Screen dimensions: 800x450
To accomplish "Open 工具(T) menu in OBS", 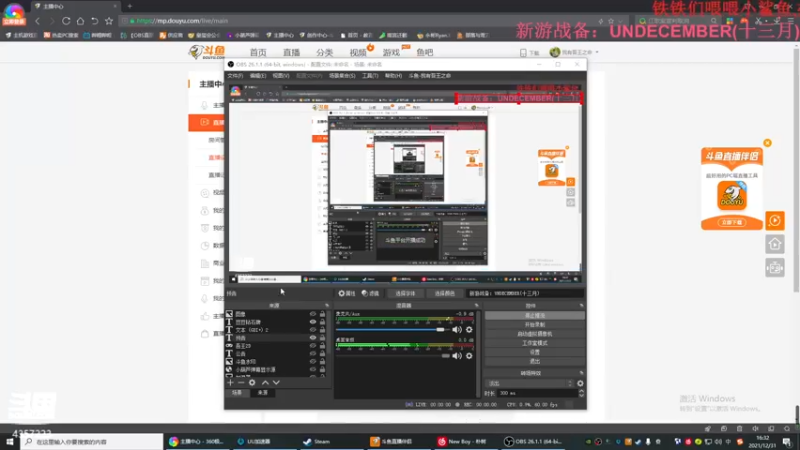I will 370,76.
